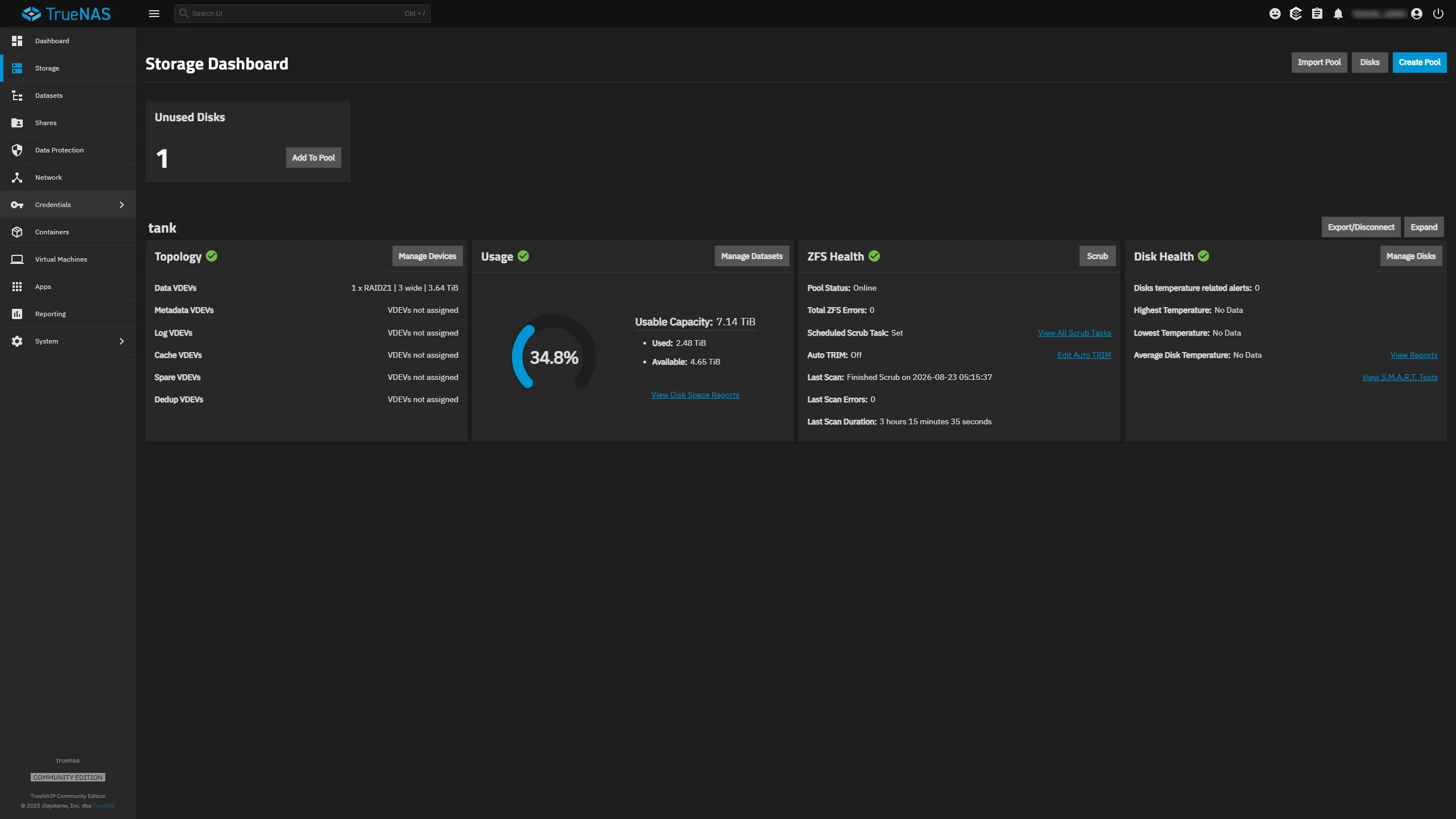The width and height of the screenshot is (1456, 819).
Task: Click Expand for tank pool
Action: pyautogui.click(x=1424, y=227)
